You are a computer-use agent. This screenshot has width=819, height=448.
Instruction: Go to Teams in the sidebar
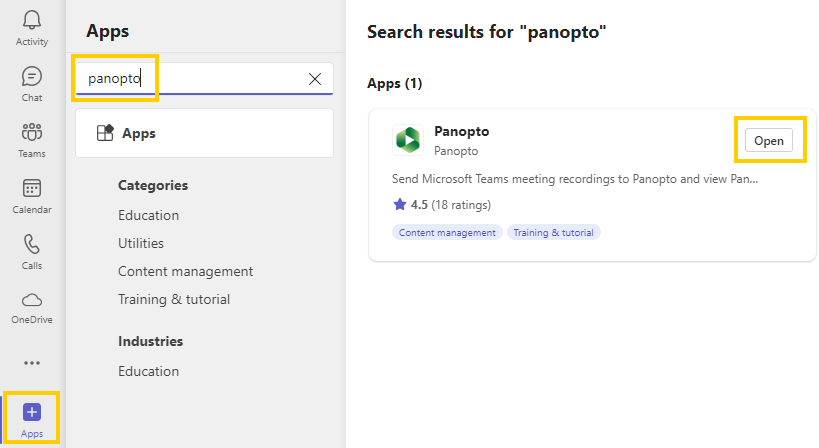click(32, 140)
